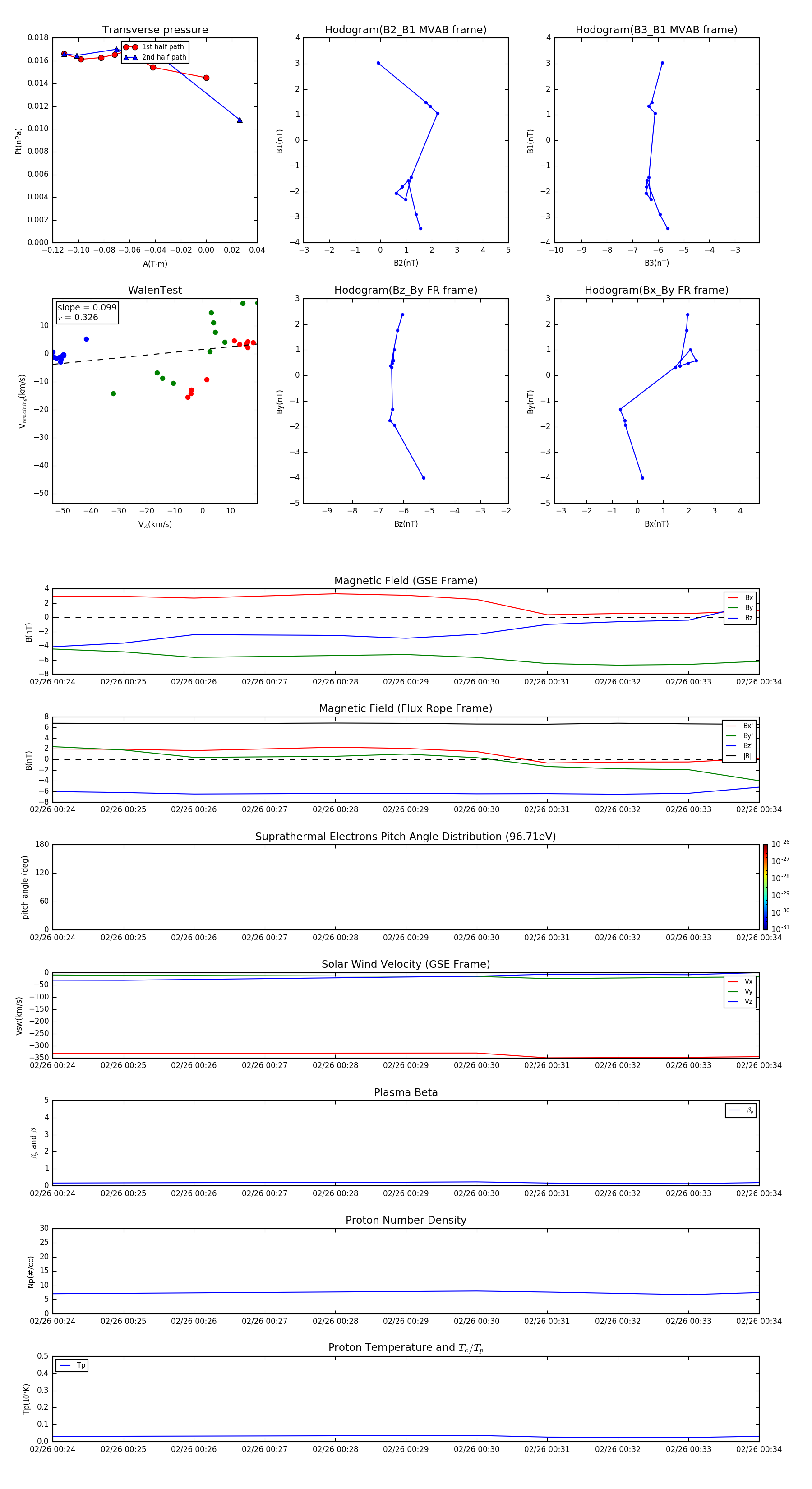Select the Bz' entry in flux rope legend
This screenshot has height=1489, width=812.
[739, 746]
